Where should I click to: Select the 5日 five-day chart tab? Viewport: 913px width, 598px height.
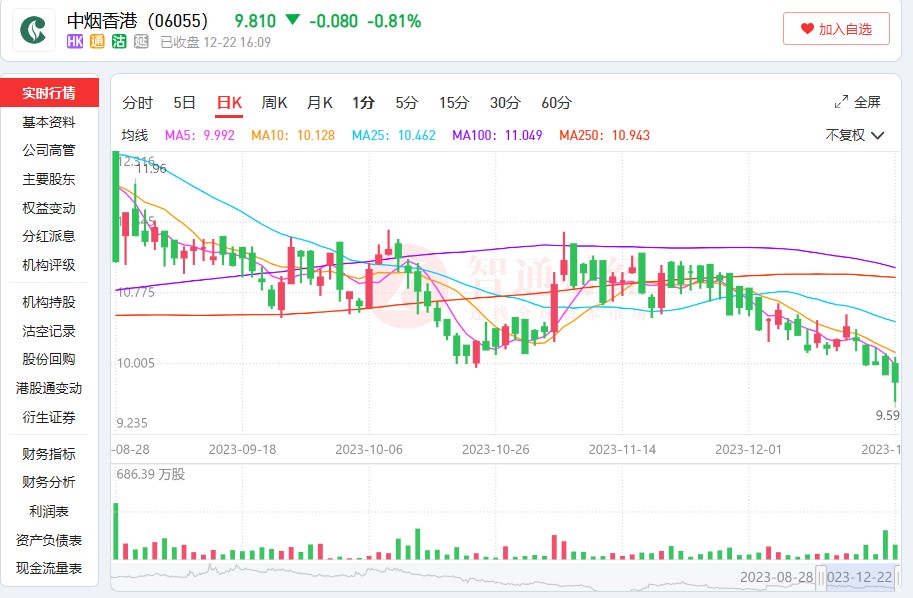pyautogui.click(x=184, y=102)
